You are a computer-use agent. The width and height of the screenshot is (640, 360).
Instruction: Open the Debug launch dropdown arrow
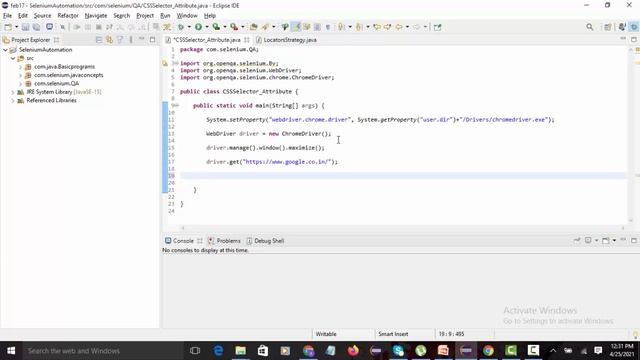(x=189, y=27)
